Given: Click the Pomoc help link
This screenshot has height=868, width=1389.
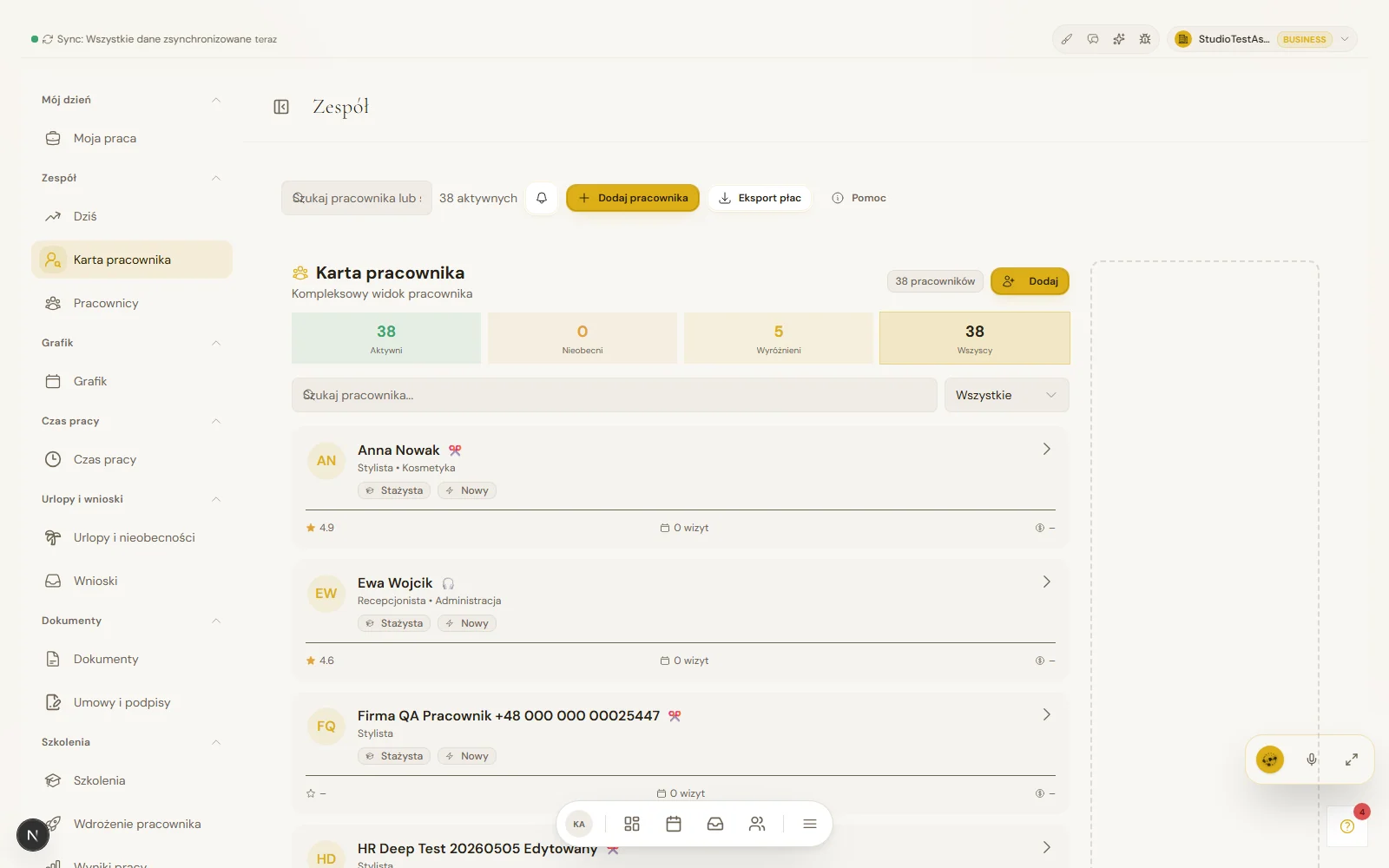Looking at the screenshot, I should click(859, 198).
